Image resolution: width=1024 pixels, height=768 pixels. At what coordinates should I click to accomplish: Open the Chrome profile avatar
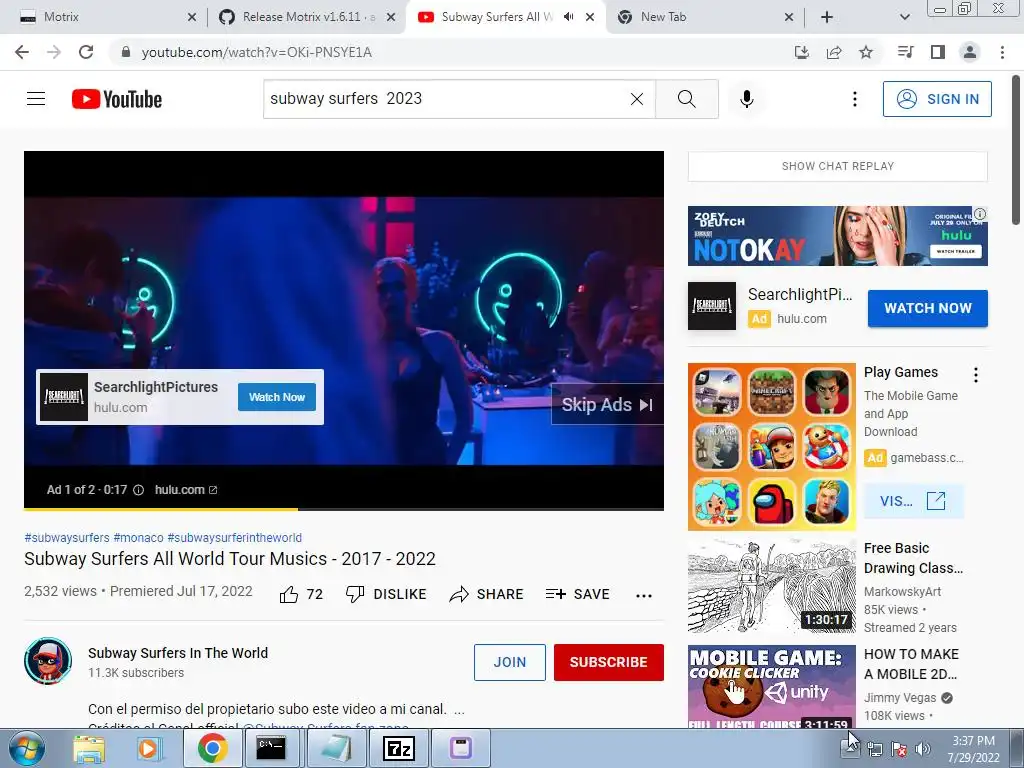(x=970, y=52)
